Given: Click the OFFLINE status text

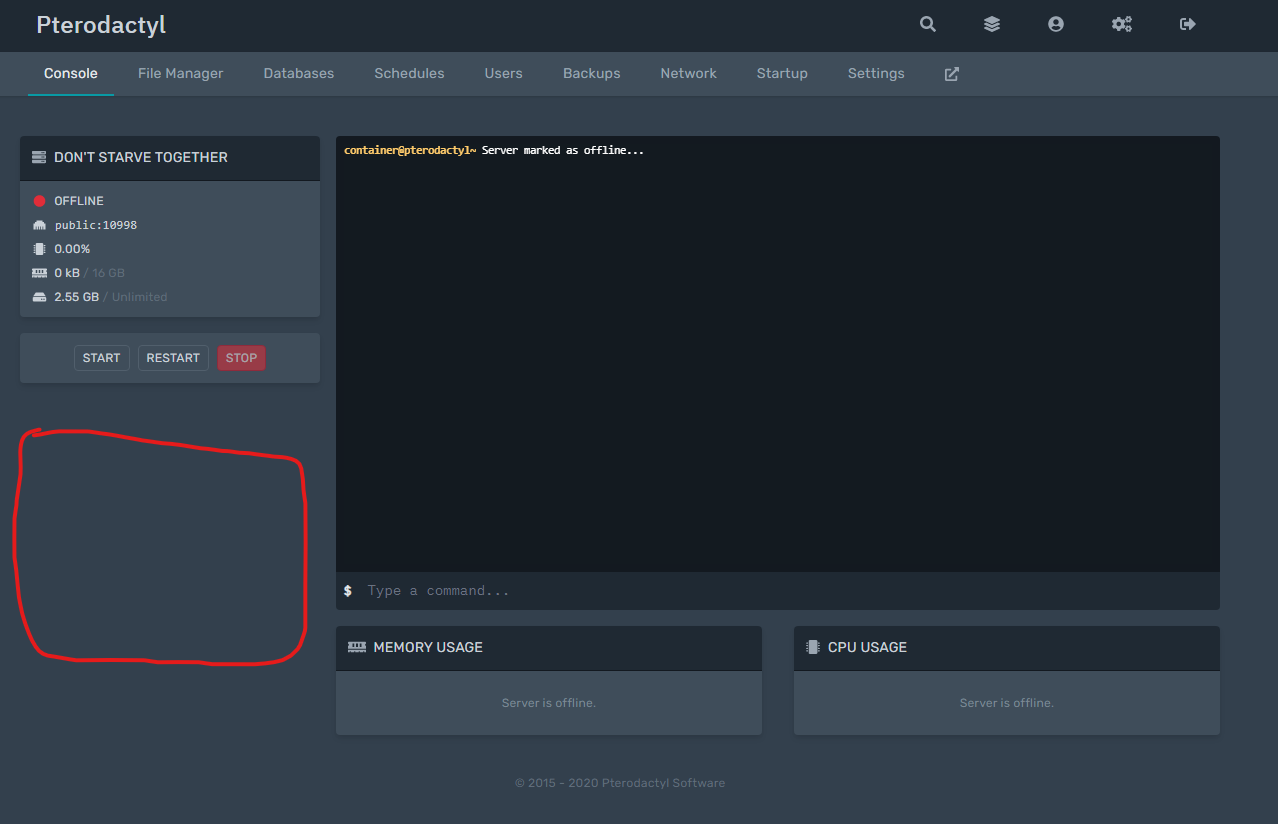Looking at the screenshot, I should (x=79, y=201).
